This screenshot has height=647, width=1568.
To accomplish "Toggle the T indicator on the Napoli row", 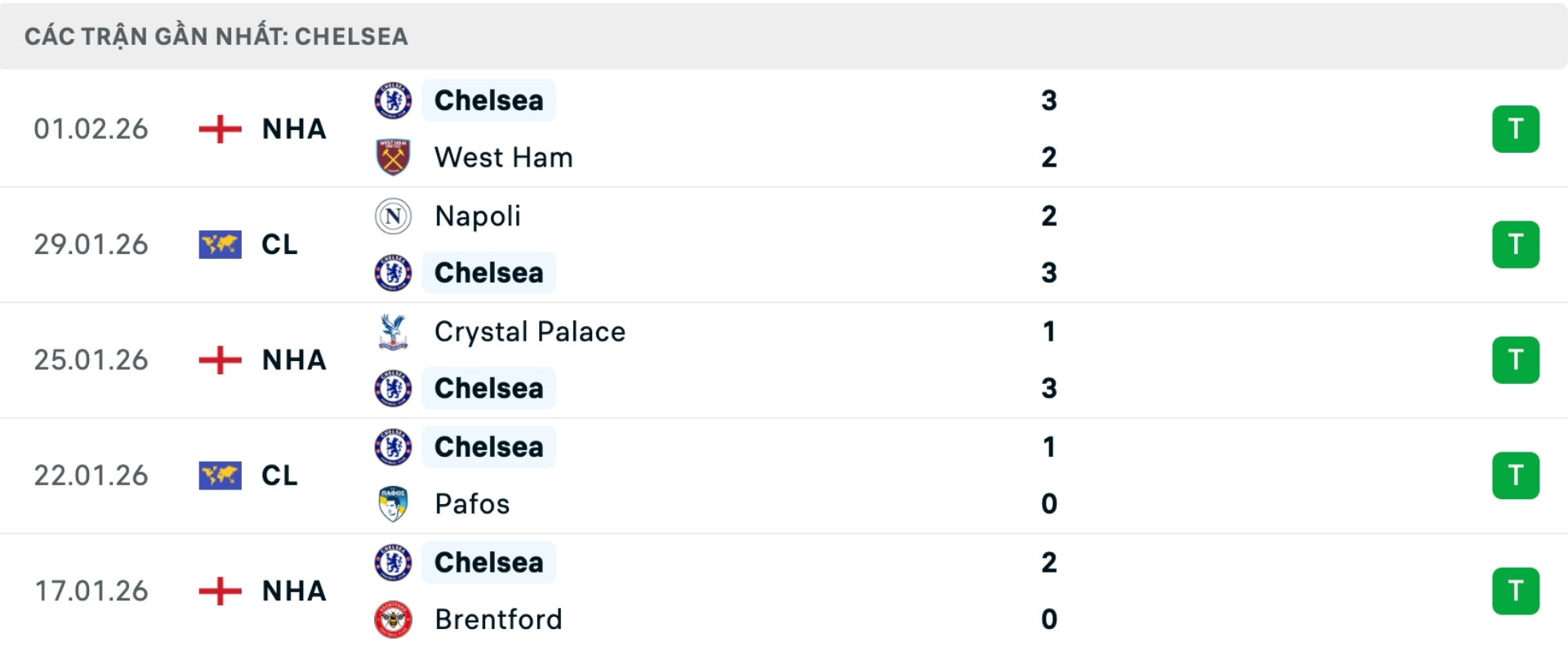I will click(1517, 244).
